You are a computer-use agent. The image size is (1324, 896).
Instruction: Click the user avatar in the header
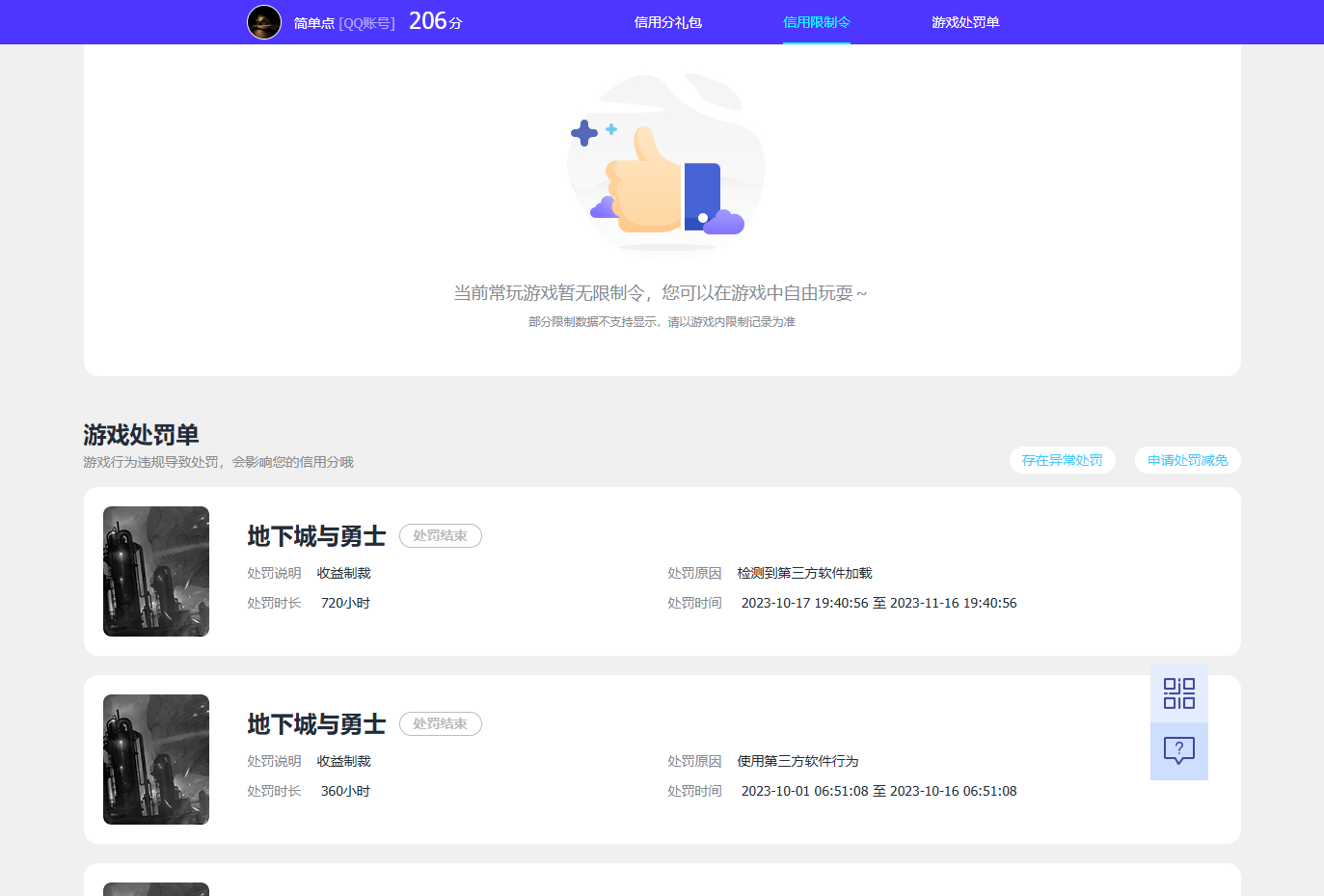(264, 22)
